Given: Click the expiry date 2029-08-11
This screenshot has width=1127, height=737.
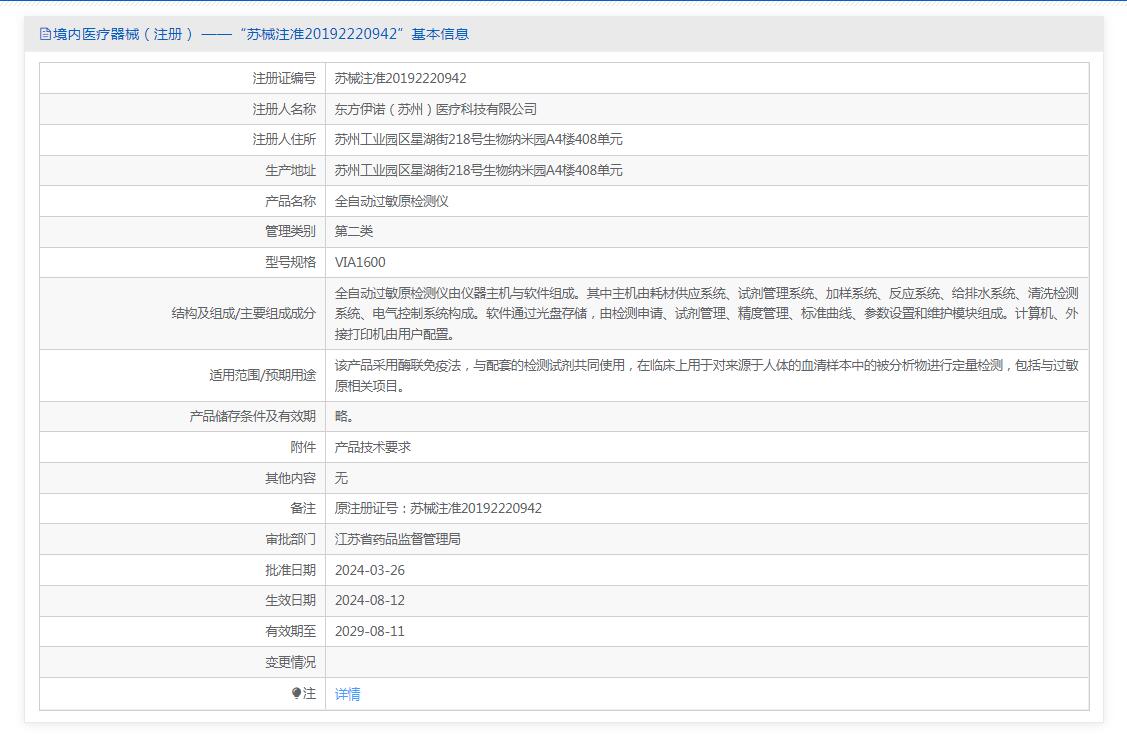Looking at the screenshot, I should [x=369, y=631].
